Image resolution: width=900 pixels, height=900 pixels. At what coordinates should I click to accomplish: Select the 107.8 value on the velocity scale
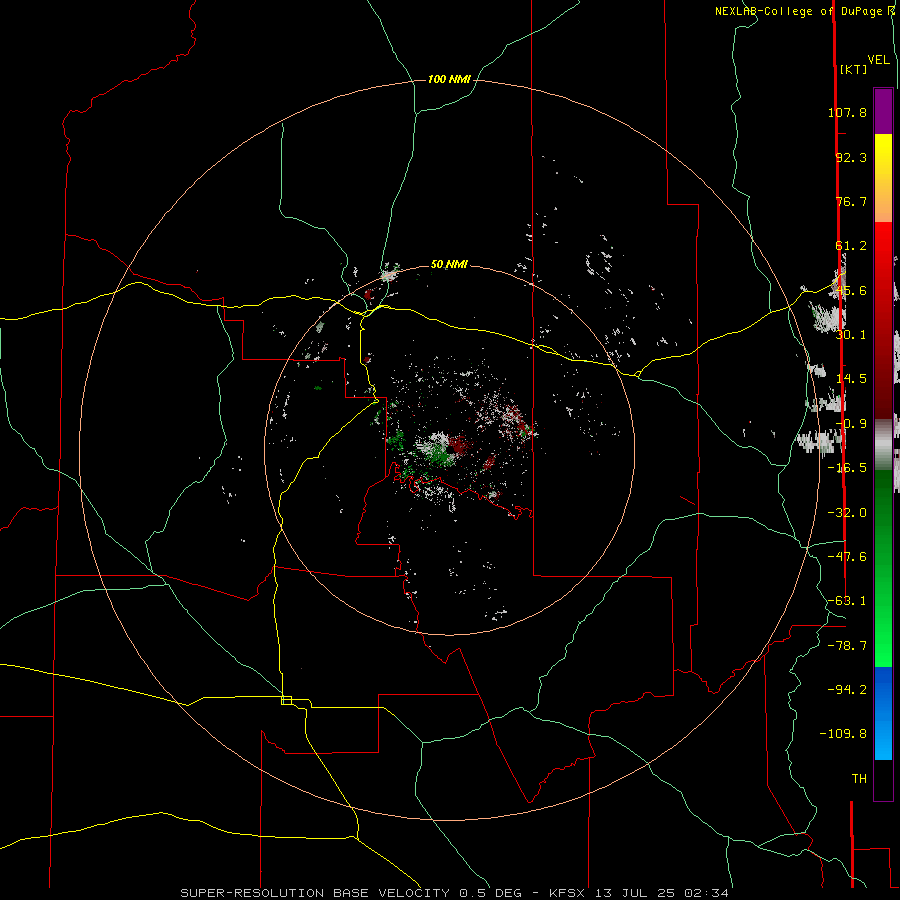coord(847,112)
